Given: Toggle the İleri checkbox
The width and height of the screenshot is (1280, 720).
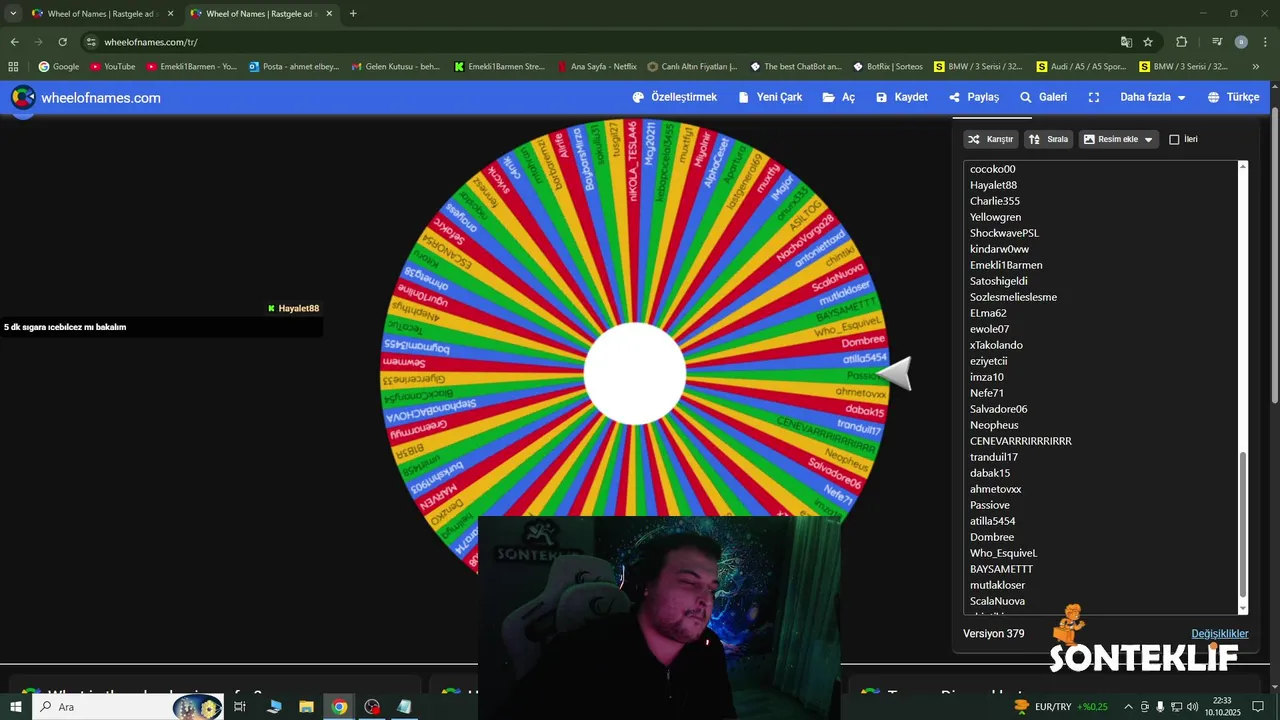Looking at the screenshot, I should tap(1174, 139).
